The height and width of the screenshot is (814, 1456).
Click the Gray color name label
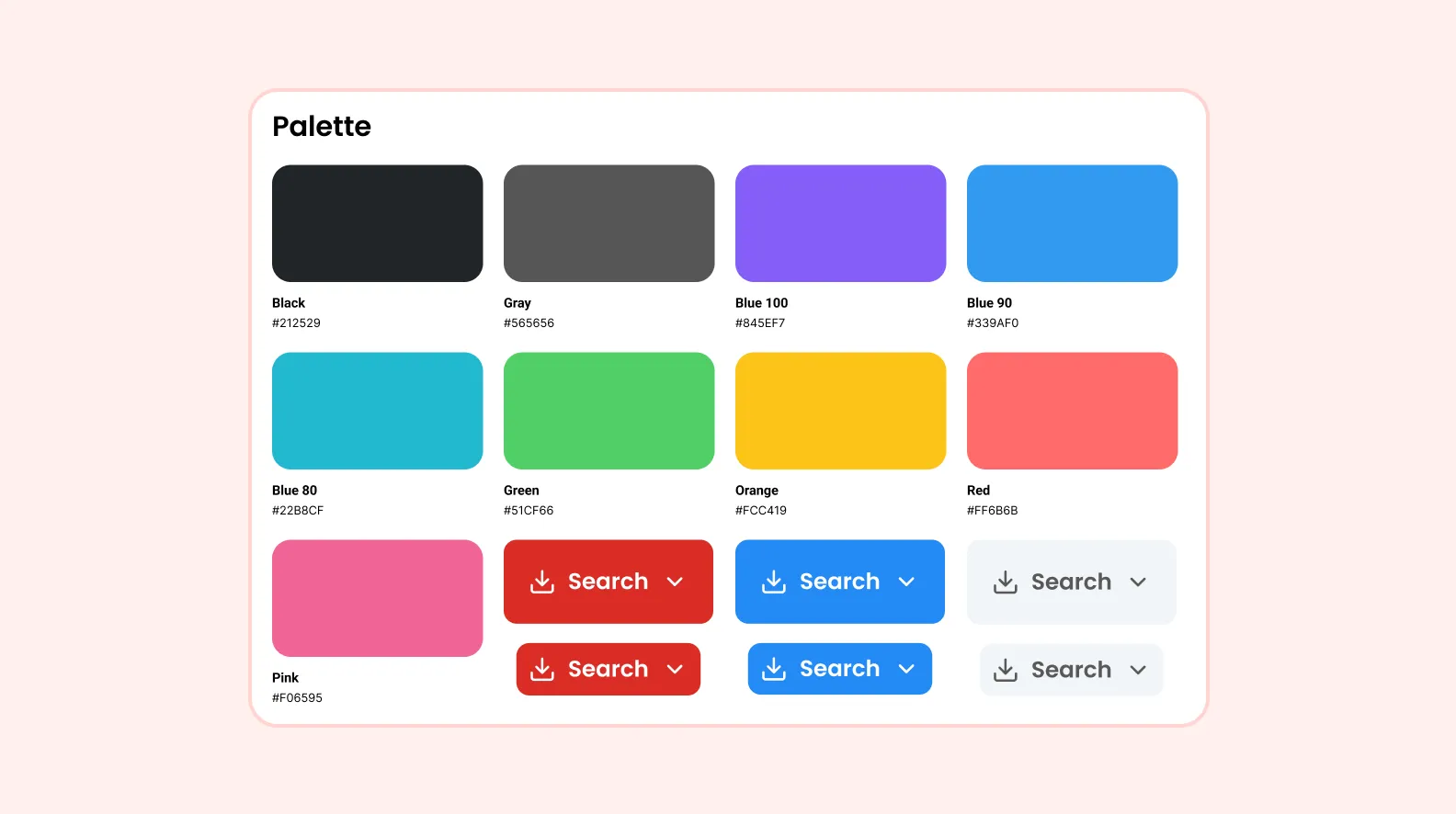click(x=518, y=303)
